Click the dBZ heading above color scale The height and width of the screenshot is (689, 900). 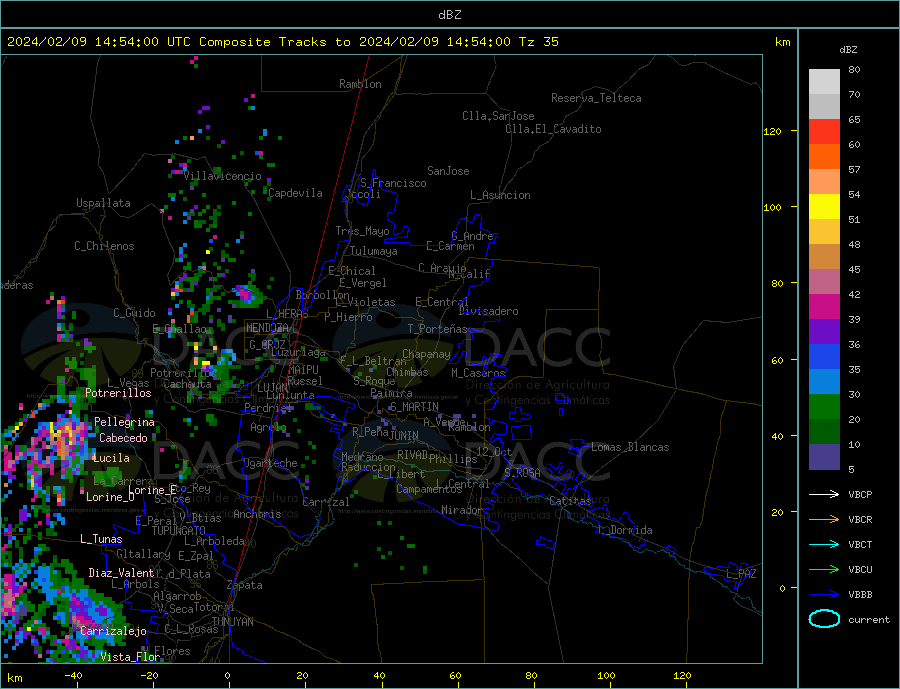[x=848, y=50]
